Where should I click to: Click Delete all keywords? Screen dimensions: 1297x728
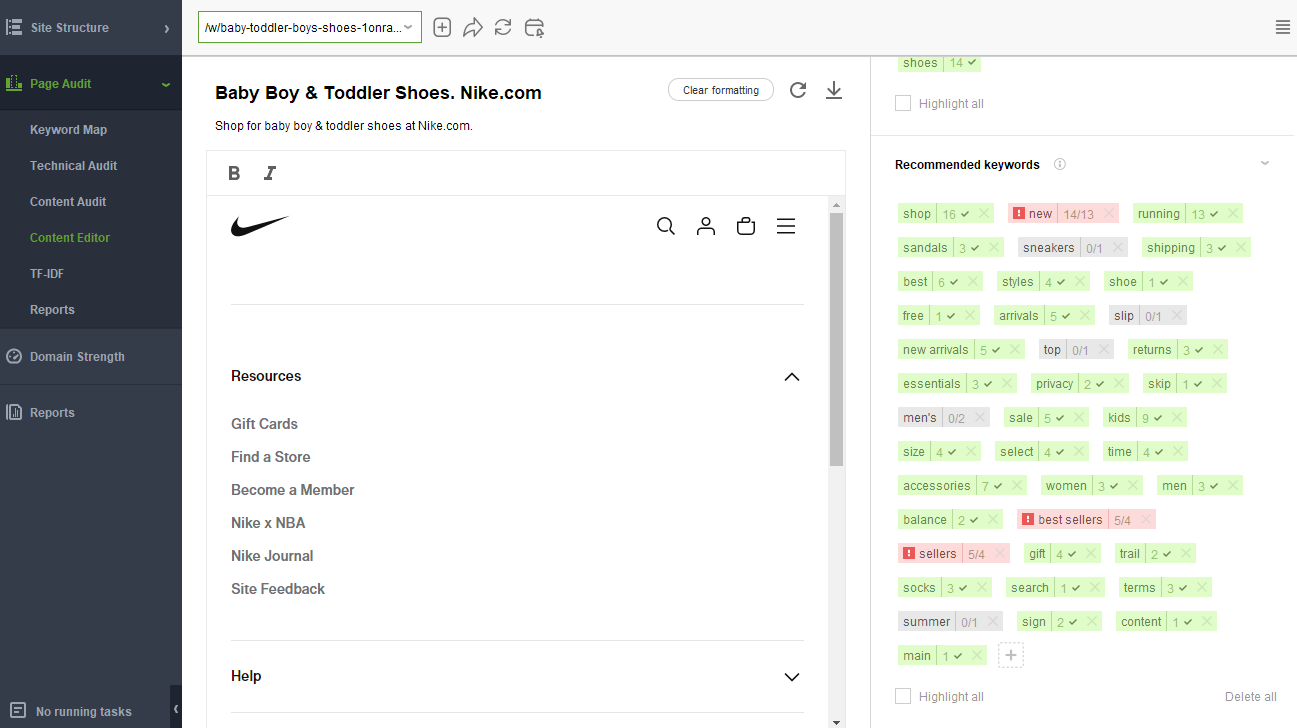pyautogui.click(x=1251, y=697)
